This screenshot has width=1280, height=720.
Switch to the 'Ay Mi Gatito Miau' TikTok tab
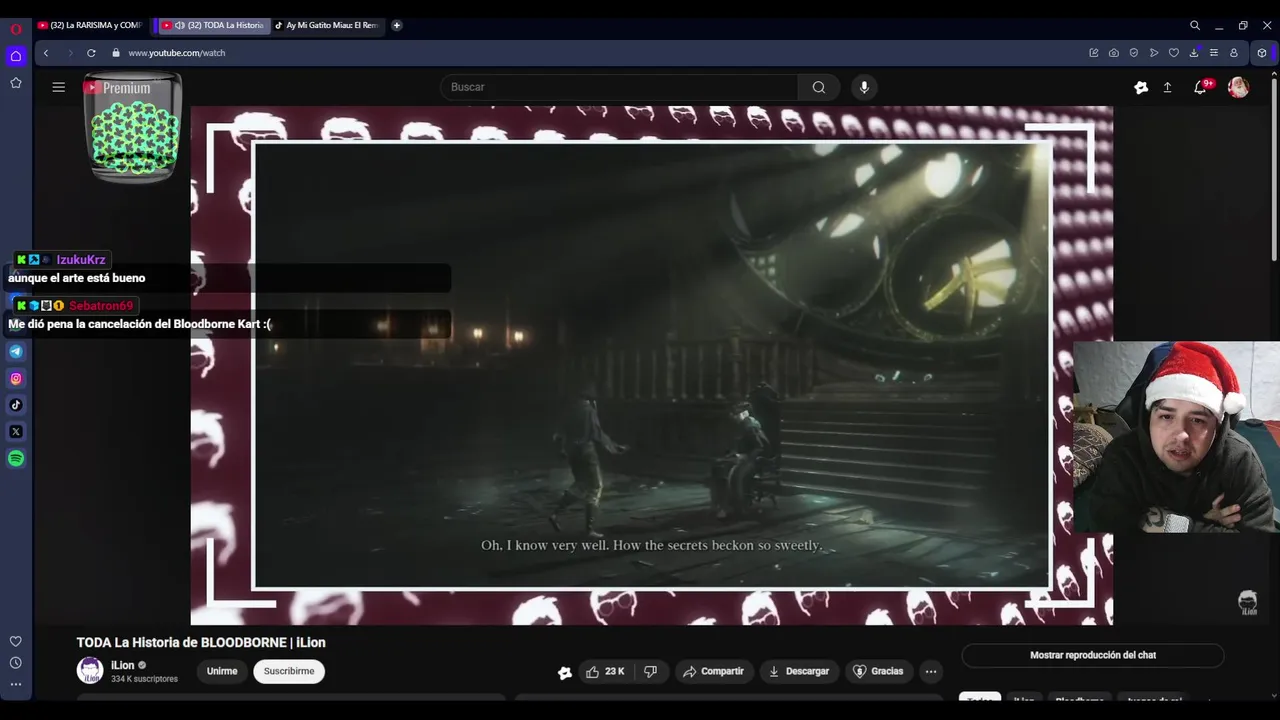click(327, 25)
